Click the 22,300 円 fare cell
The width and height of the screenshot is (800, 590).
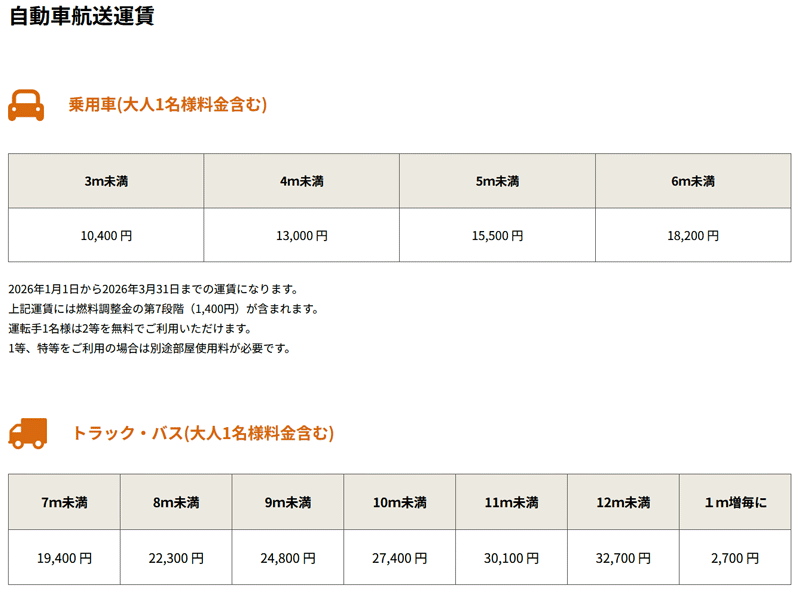176,558
